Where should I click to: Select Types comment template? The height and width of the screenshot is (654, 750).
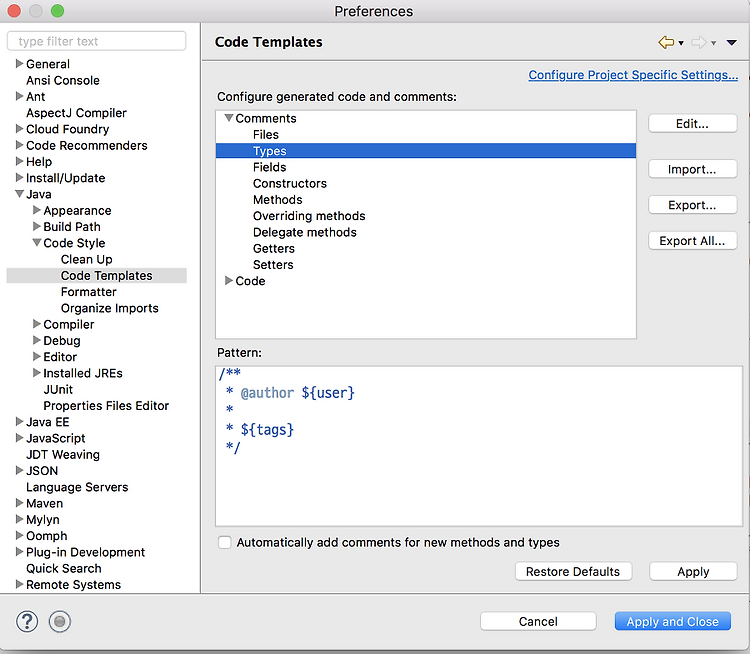[270, 151]
